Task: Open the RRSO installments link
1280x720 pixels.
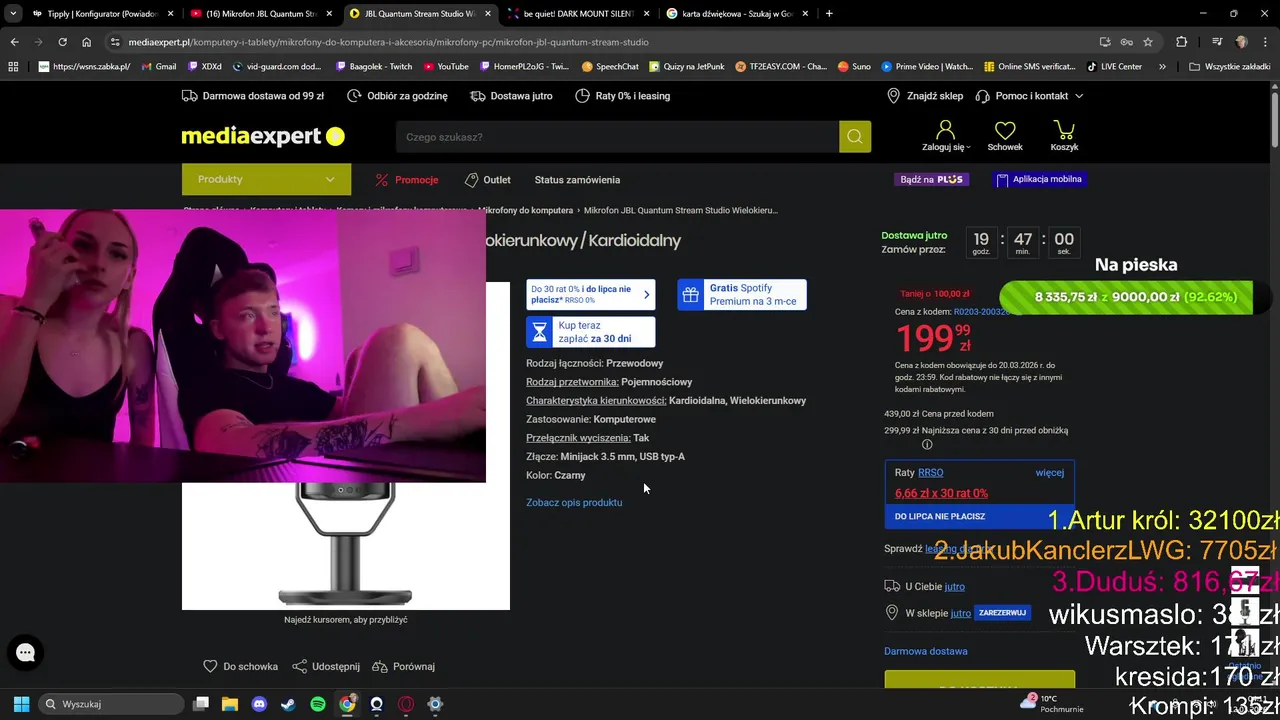Action: [930, 472]
